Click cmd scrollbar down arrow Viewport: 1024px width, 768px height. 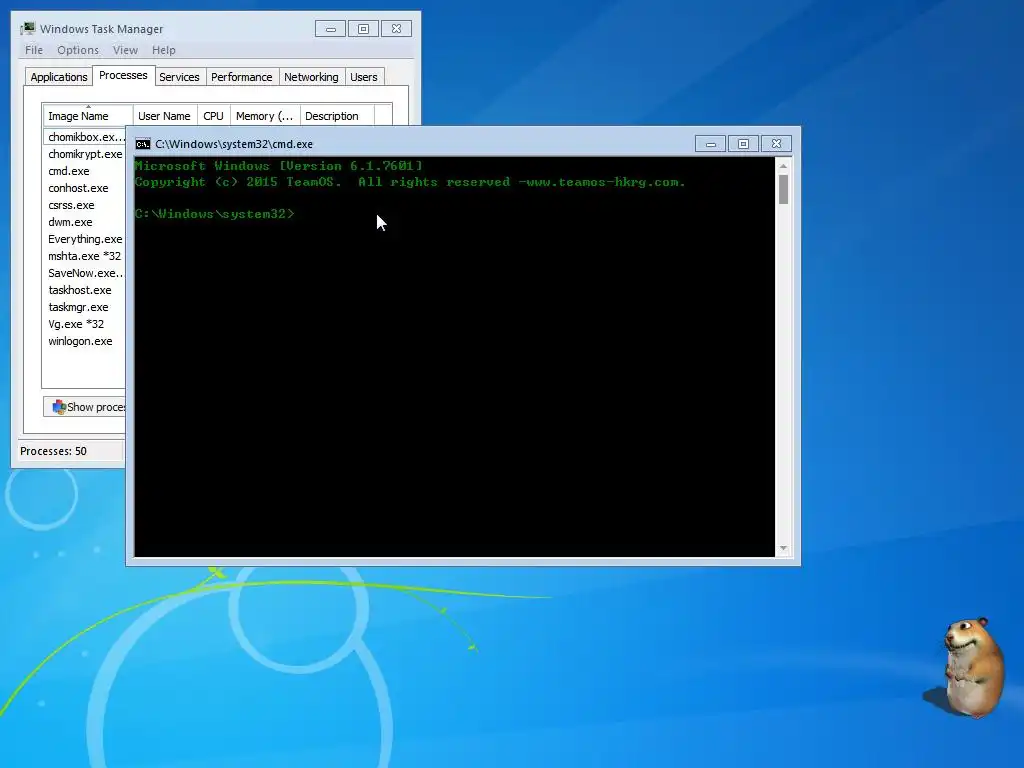tap(783, 549)
